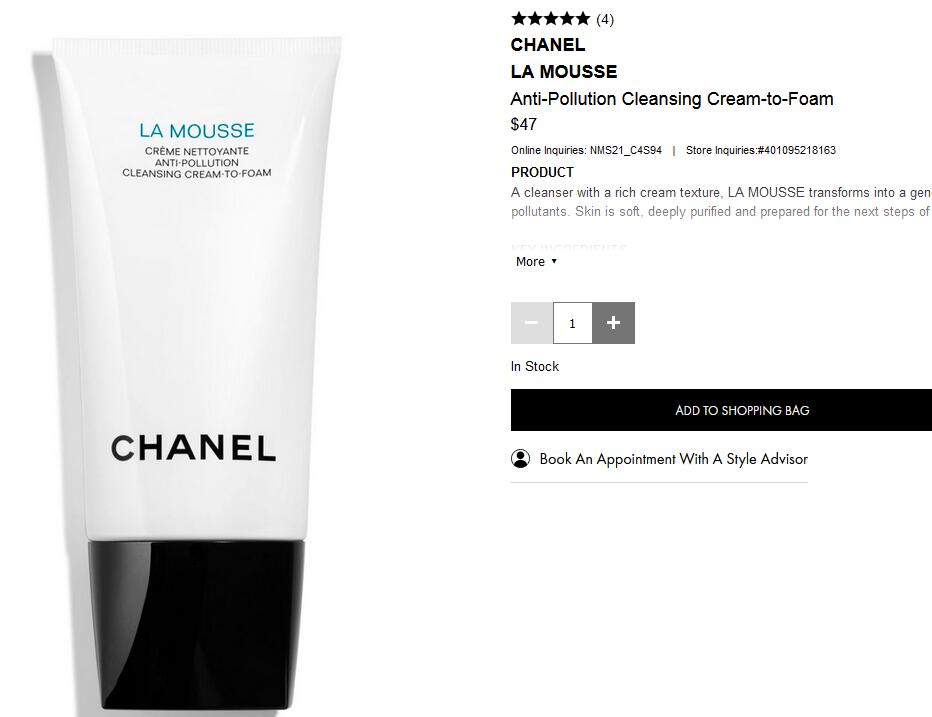Click the PRODUCT section heading
Image resolution: width=932 pixels, height=717 pixels.
[542, 172]
